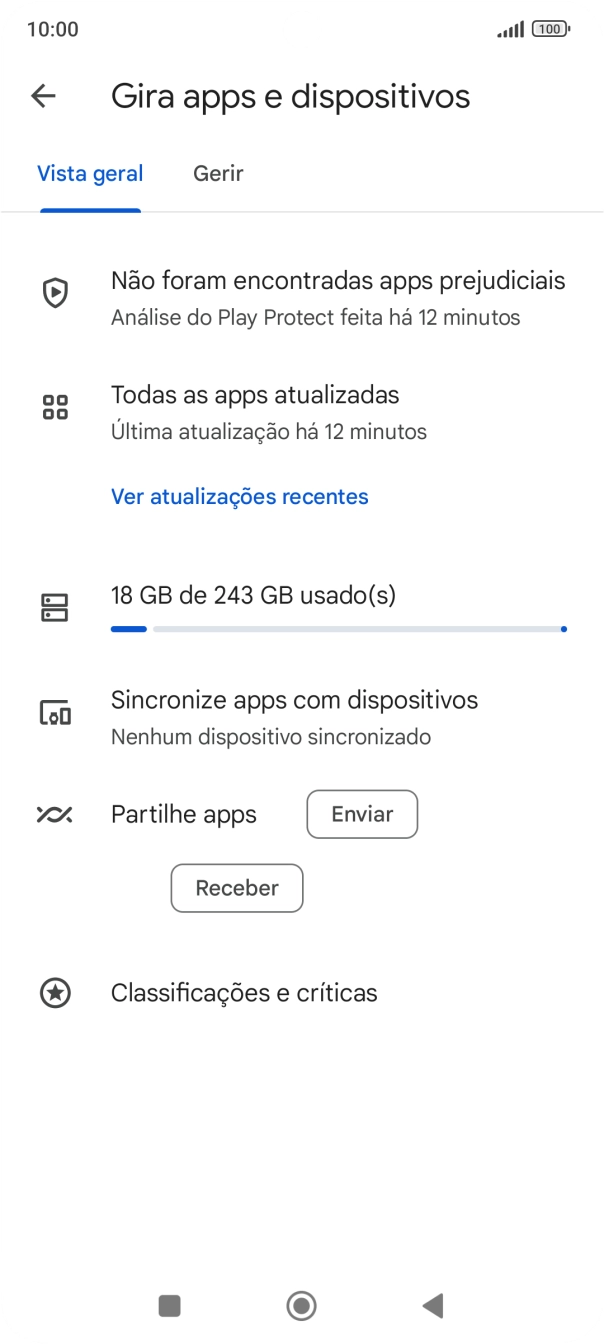The height and width of the screenshot is (1344, 604).
Task: Open Ver atualizações recentes link
Action: tap(240, 497)
